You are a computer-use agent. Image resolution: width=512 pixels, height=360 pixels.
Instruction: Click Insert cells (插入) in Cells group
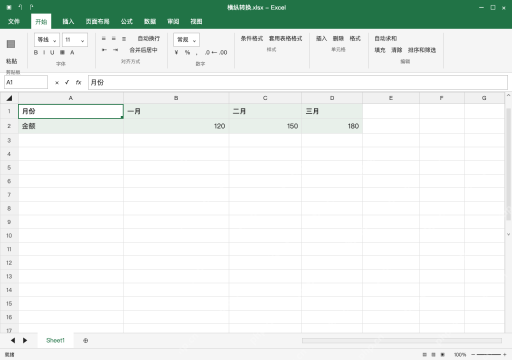pos(321,39)
